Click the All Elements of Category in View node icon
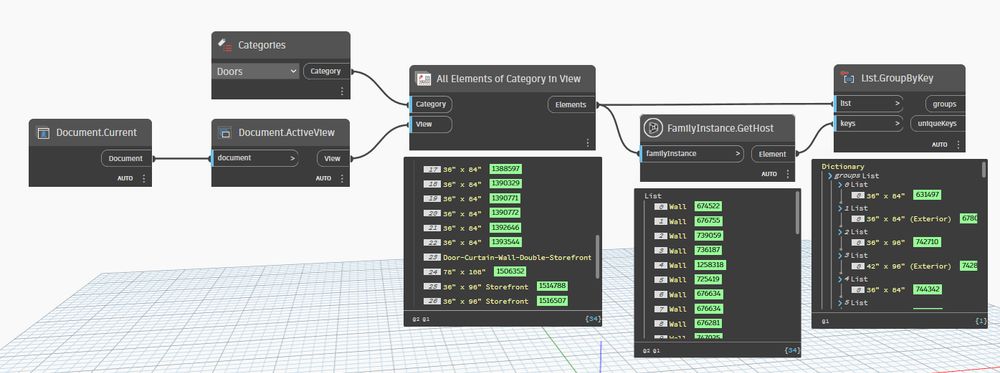 423,79
